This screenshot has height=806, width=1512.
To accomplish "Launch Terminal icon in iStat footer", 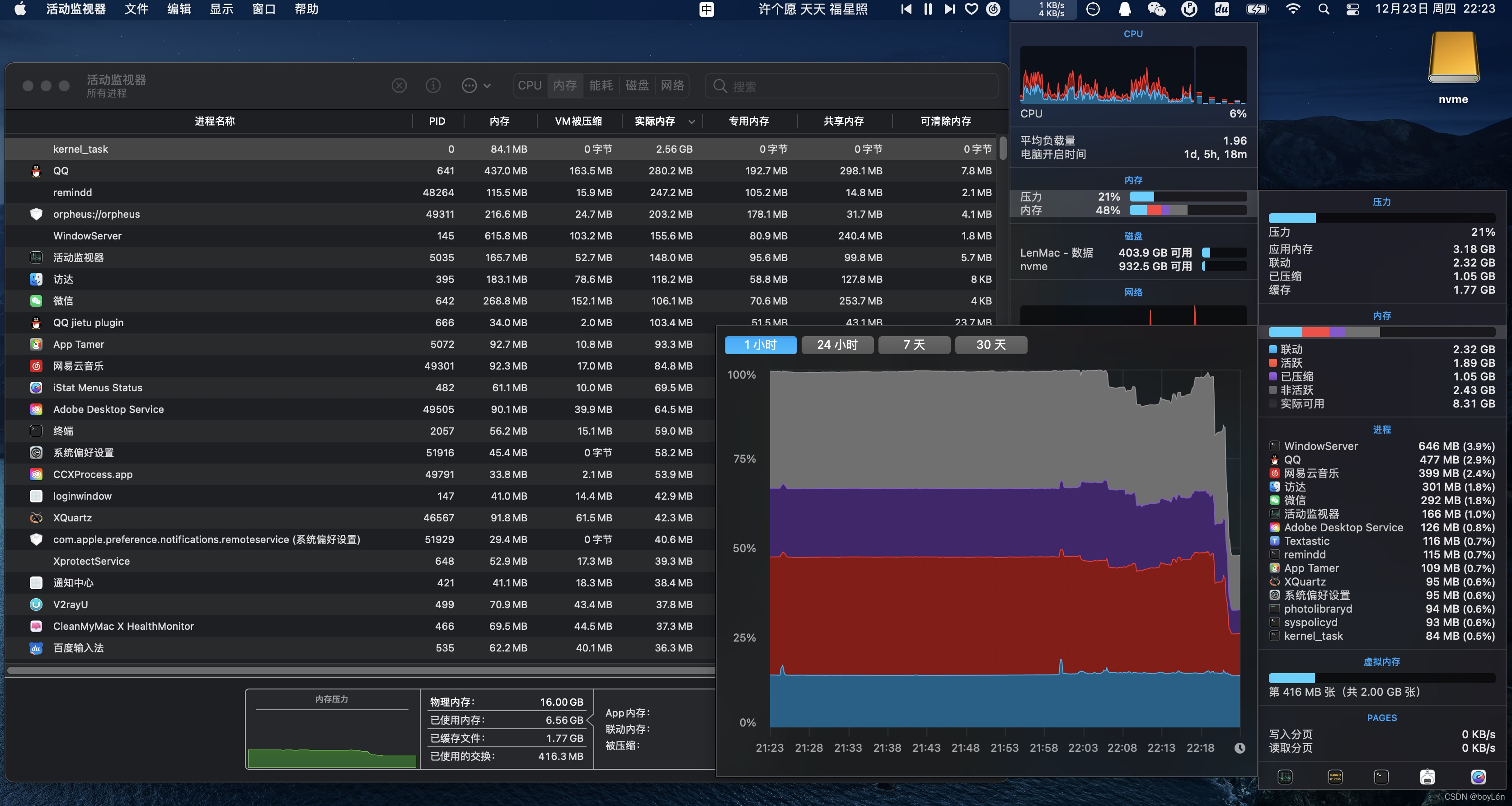I will pos(1381,777).
